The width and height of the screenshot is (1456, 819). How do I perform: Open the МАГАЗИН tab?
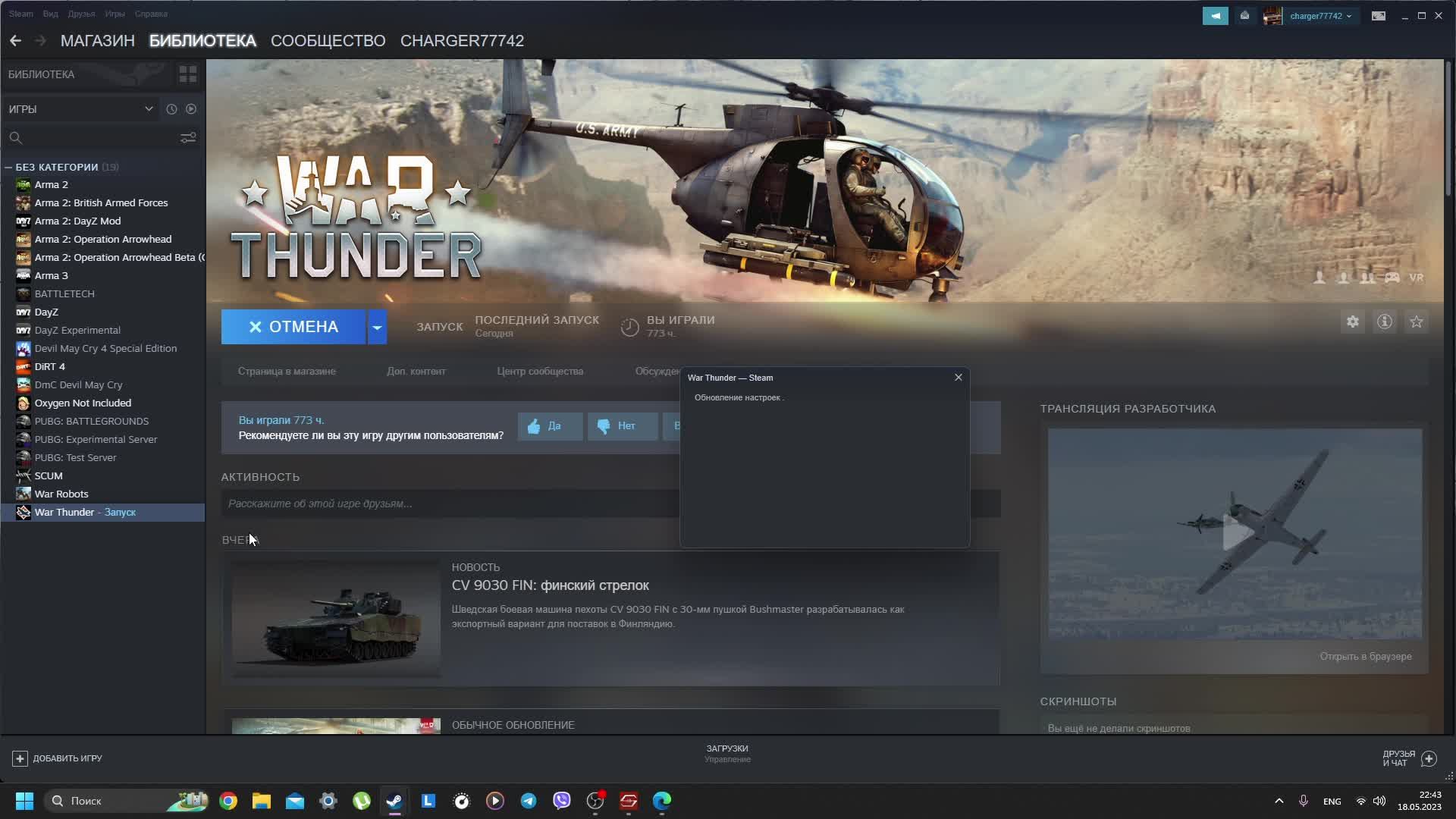point(97,41)
